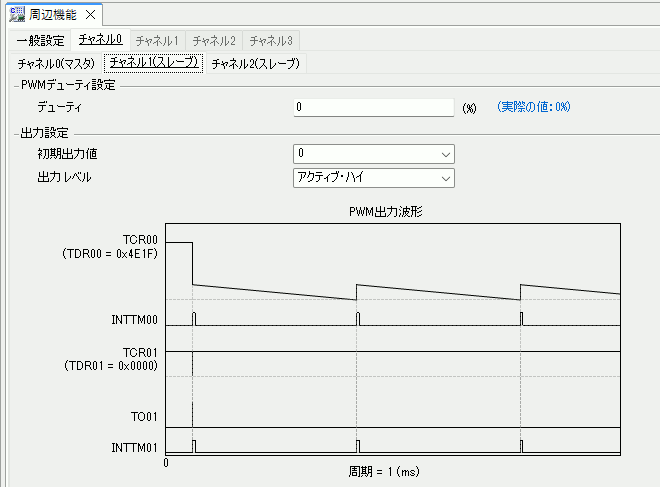660x487 pixels.
Task: Click the PWMデューティ設定 group heading
Action: (68, 85)
